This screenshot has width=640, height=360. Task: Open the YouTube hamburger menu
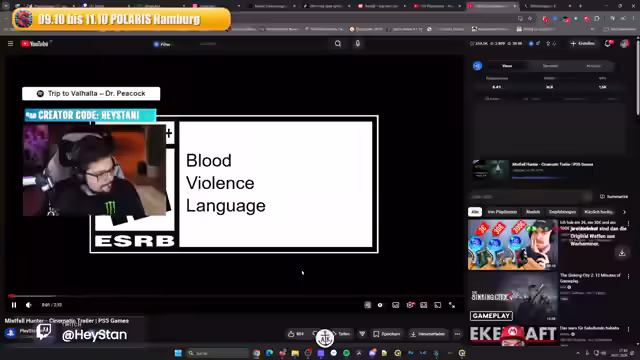[11, 44]
